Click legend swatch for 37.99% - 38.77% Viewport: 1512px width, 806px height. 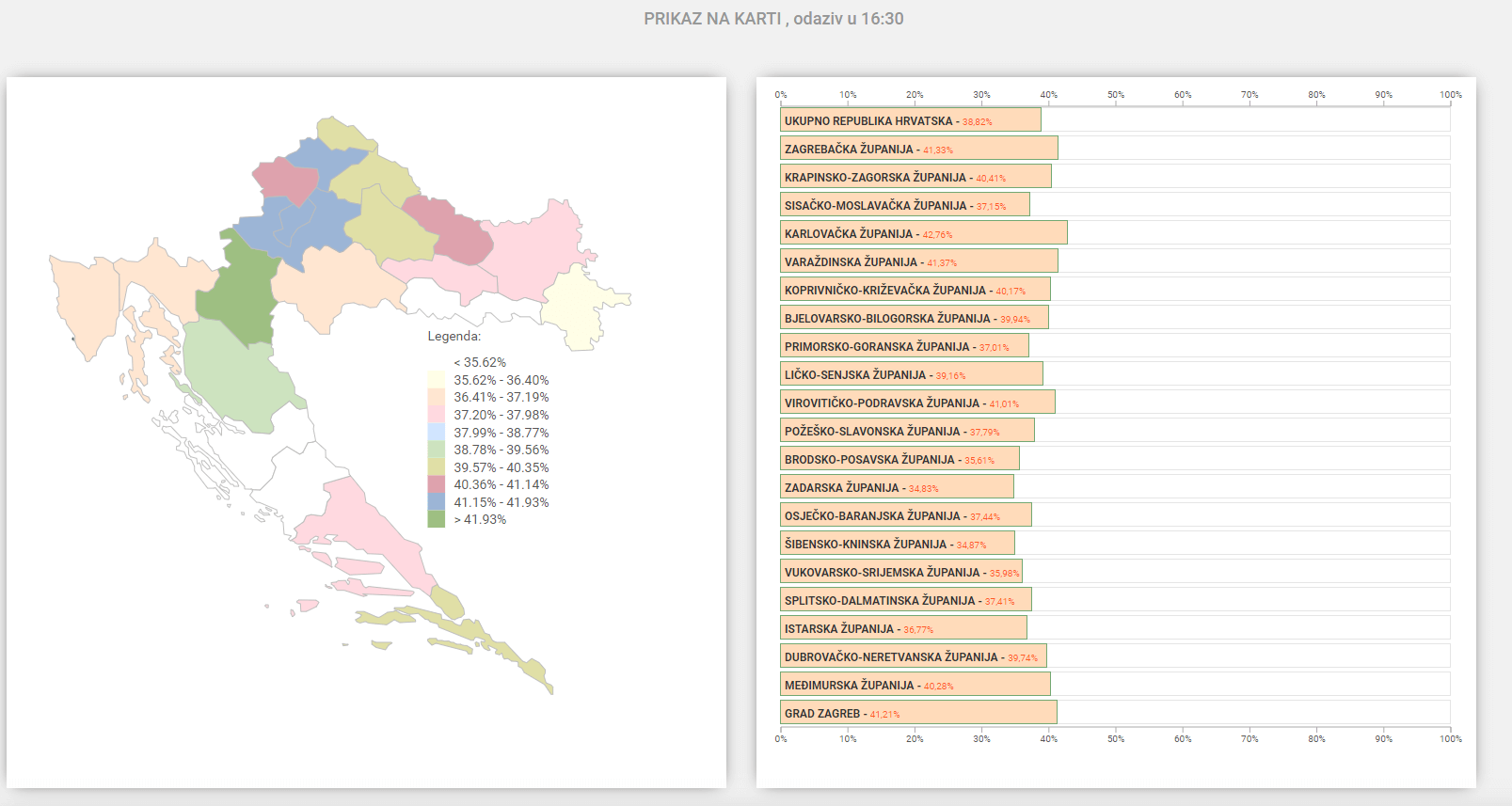point(437,432)
